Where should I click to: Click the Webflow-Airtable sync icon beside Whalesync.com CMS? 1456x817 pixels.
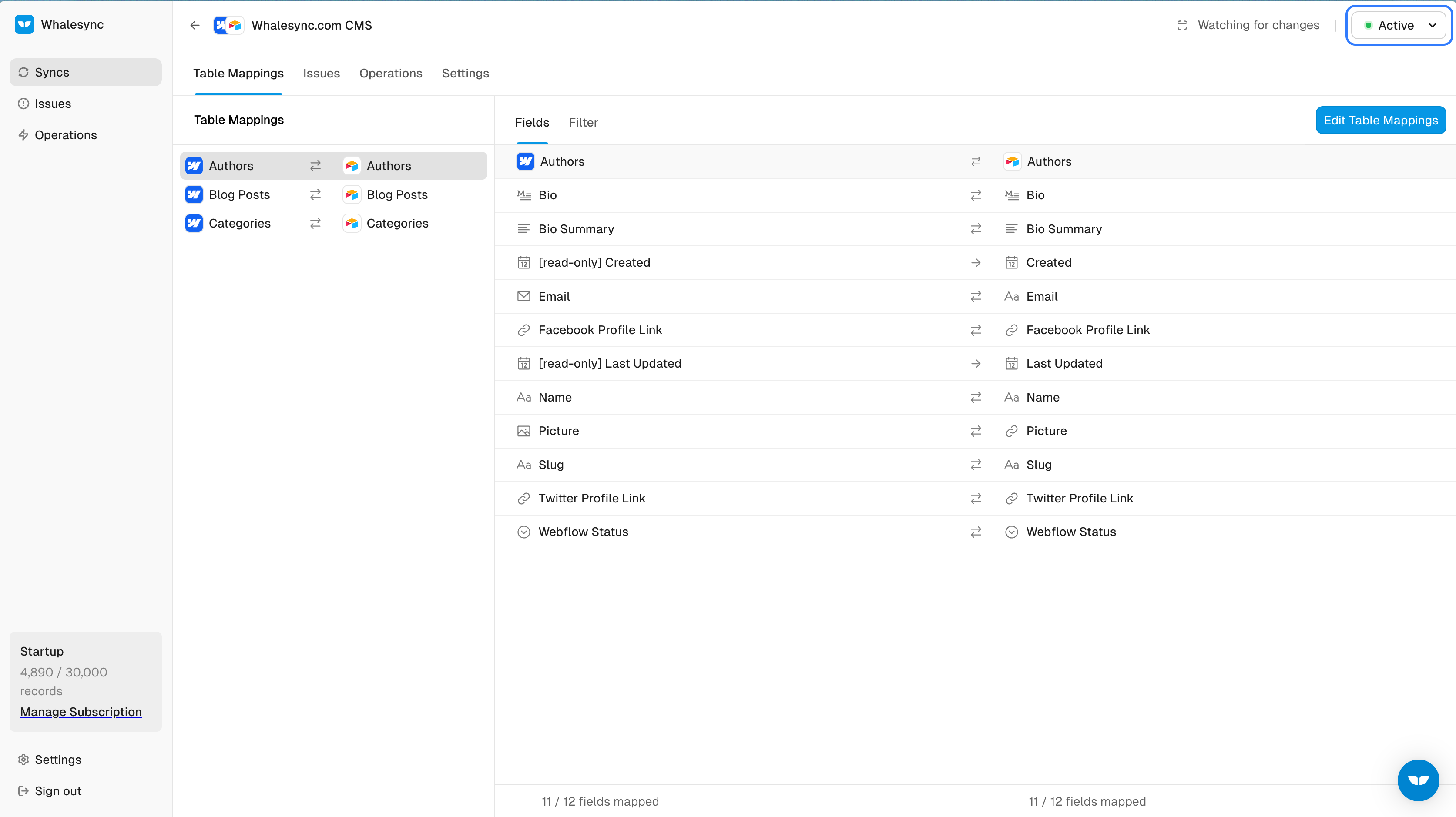228,25
